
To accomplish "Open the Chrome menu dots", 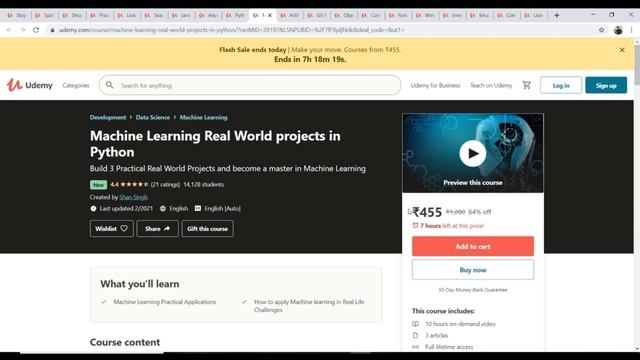I will click(x=632, y=30).
